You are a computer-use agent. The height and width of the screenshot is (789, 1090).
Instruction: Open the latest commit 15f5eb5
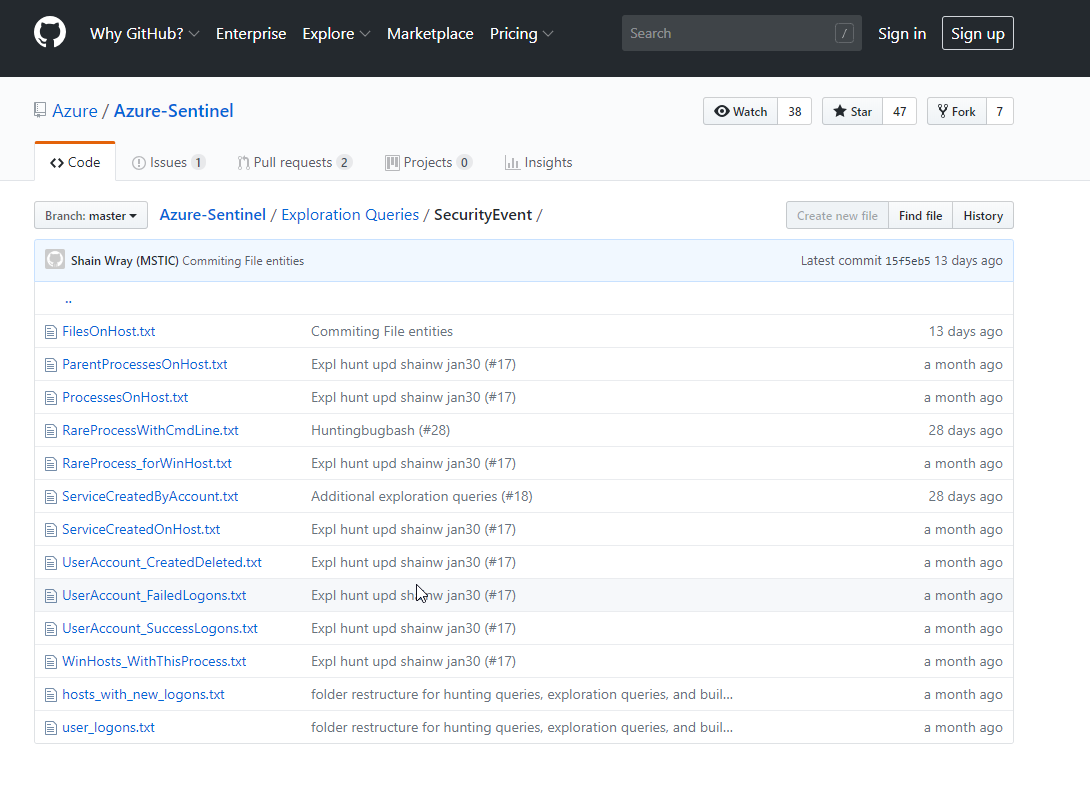tap(907, 261)
